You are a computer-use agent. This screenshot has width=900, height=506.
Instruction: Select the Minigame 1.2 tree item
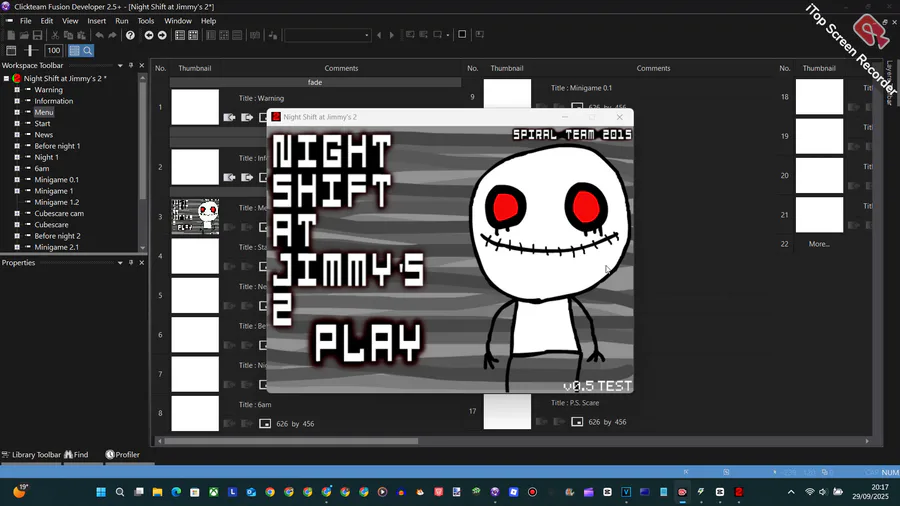57,202
